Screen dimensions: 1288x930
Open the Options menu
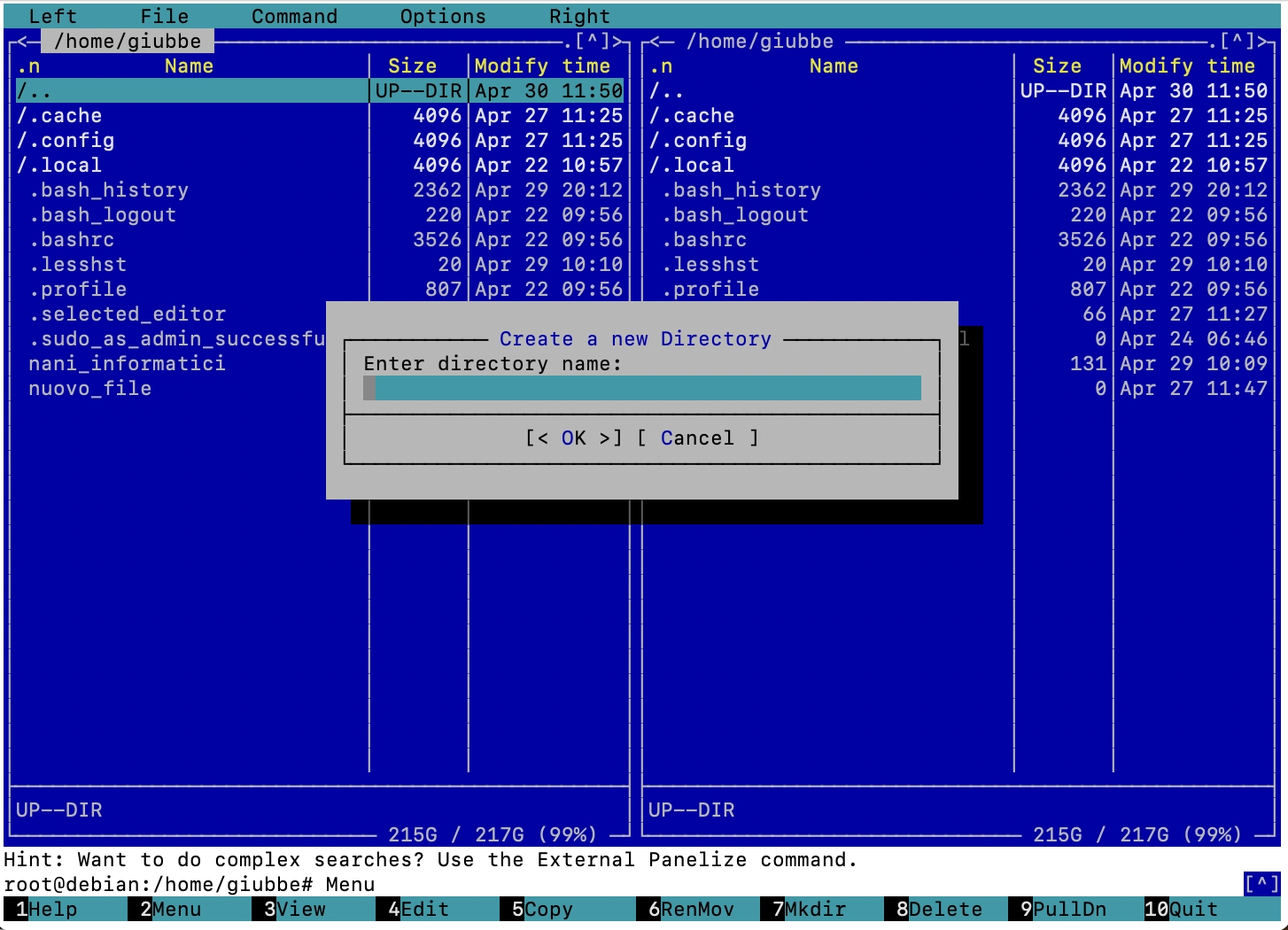(443, 16)
